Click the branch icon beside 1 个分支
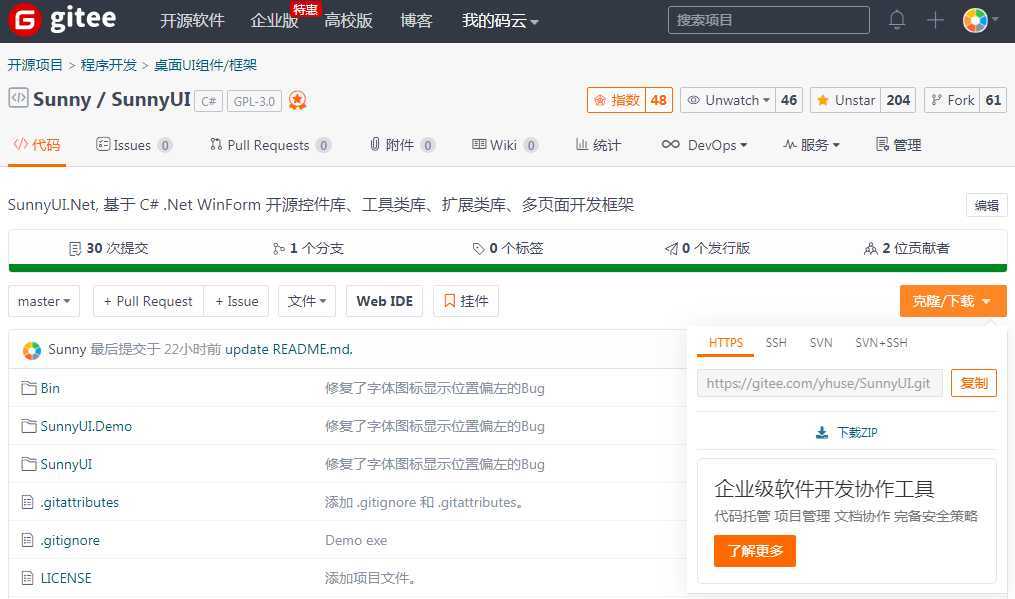 (279, 249)
